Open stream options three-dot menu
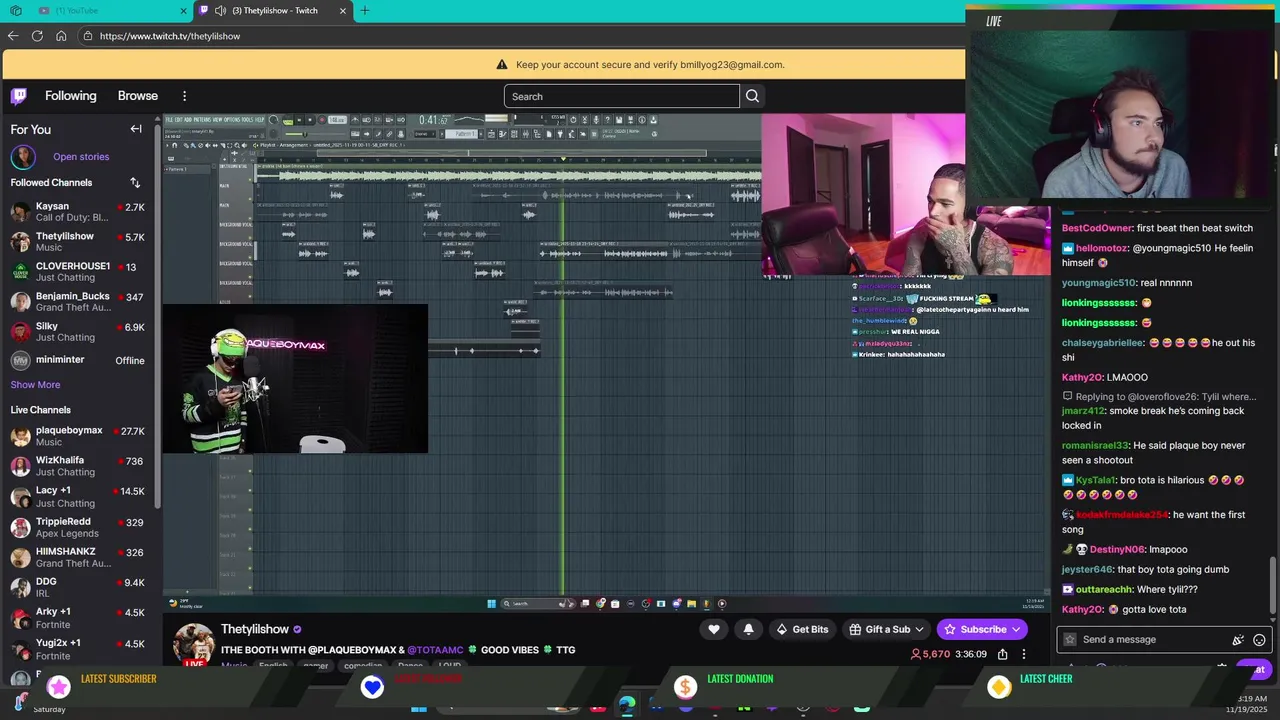 (1024, 654)
